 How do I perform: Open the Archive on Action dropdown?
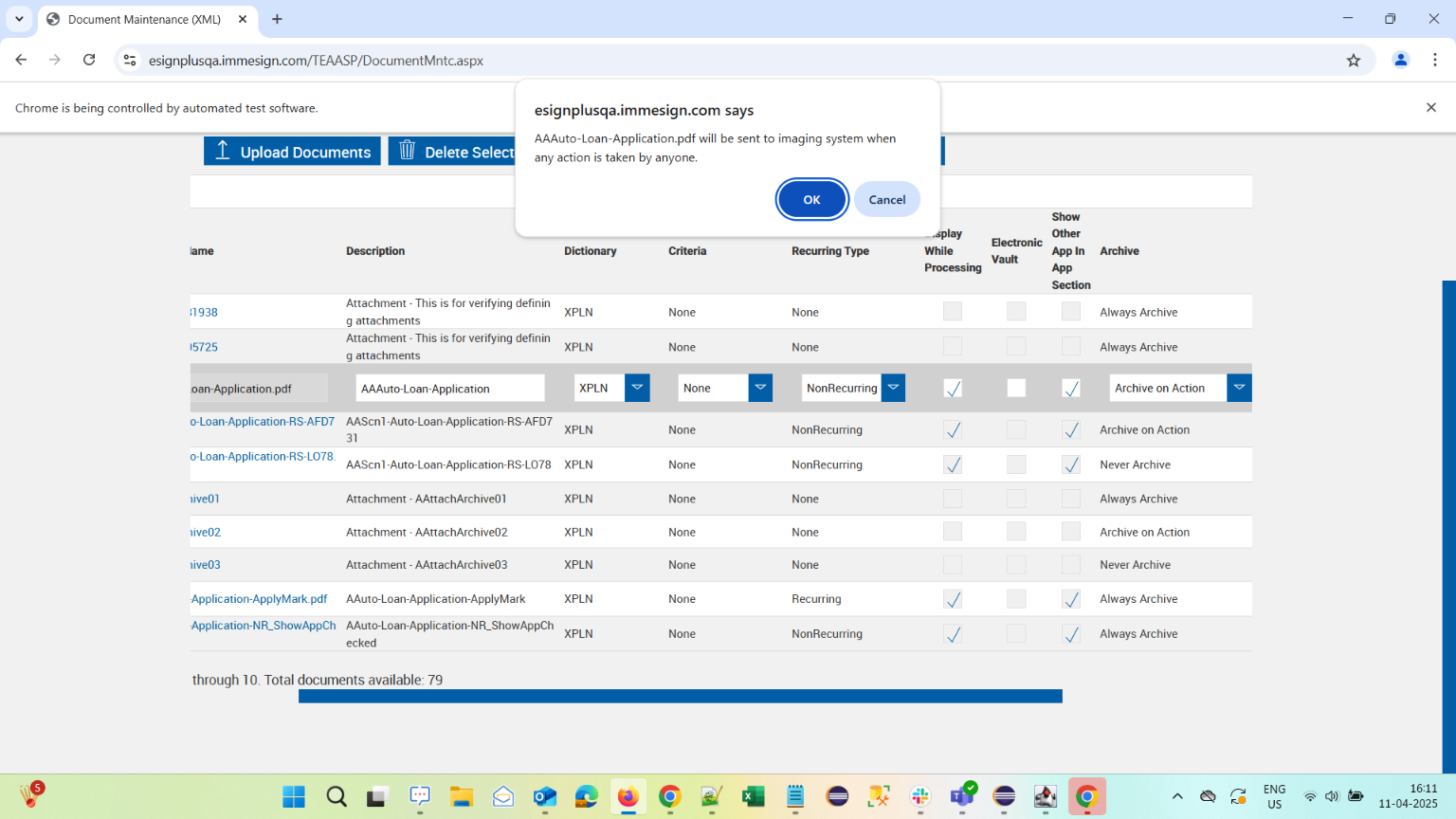pos(1239,388)
